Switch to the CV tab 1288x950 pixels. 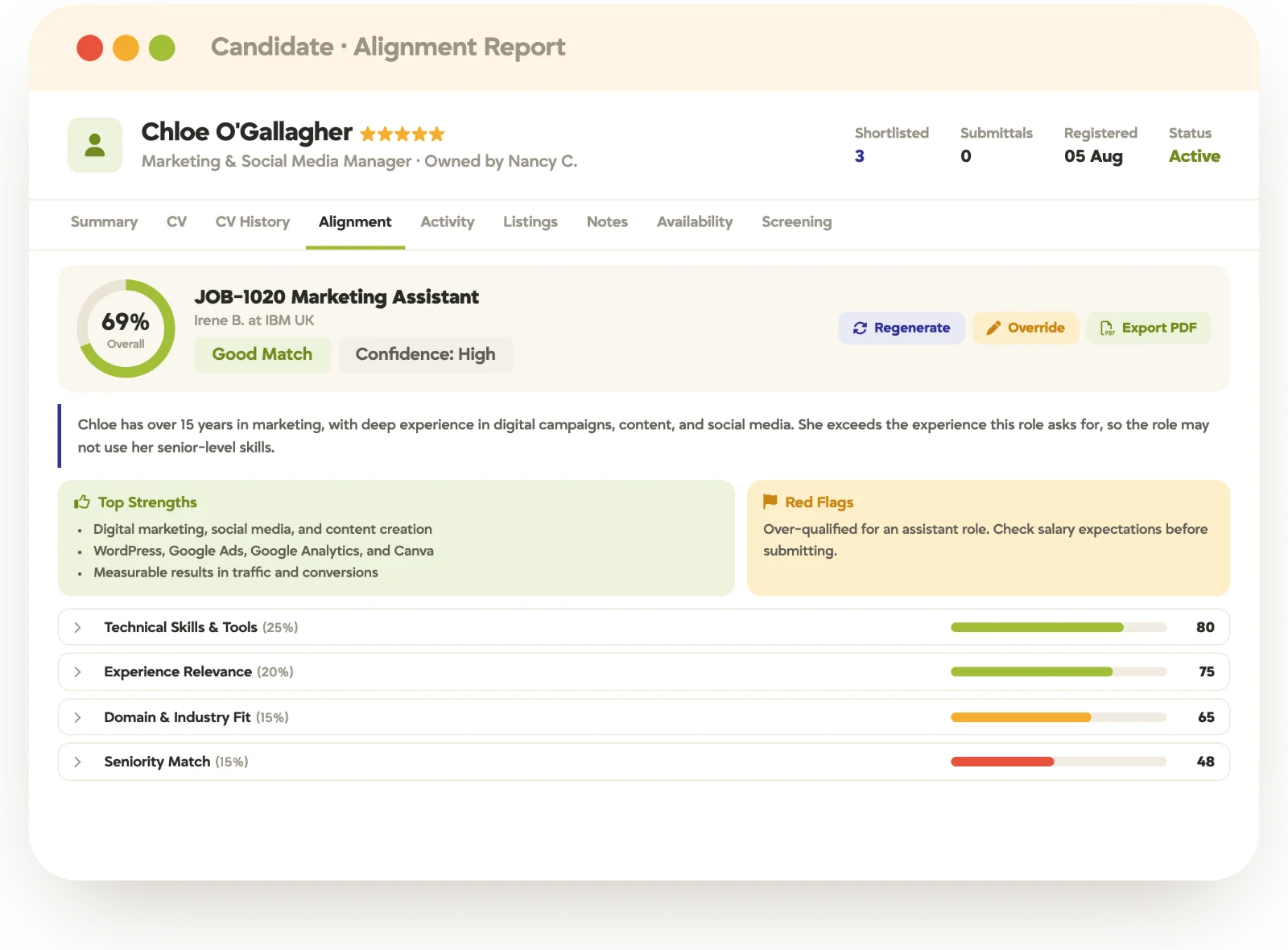[x=176, y=221]
